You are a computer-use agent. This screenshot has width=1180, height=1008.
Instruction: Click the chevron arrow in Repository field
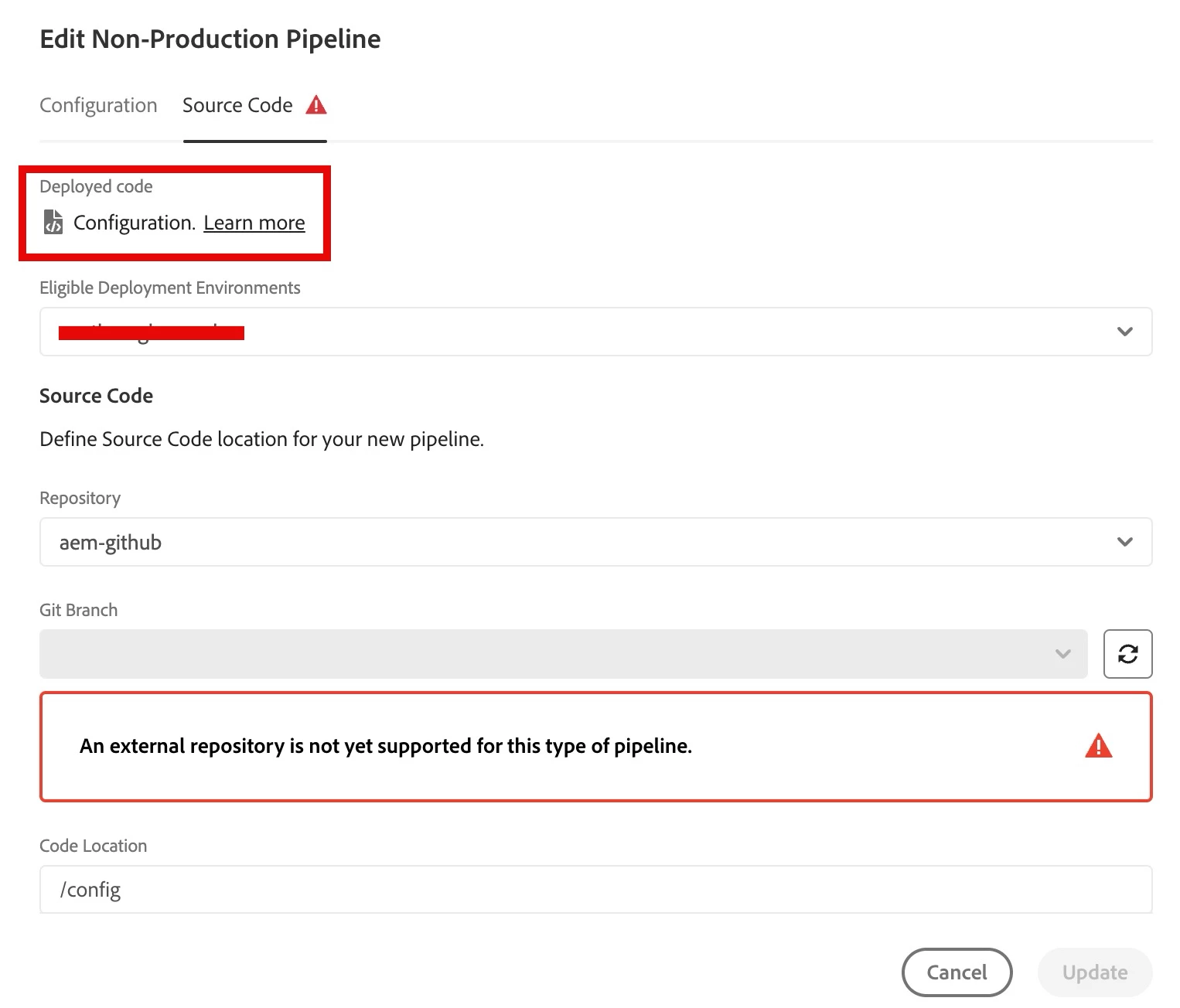point(1124,542)
